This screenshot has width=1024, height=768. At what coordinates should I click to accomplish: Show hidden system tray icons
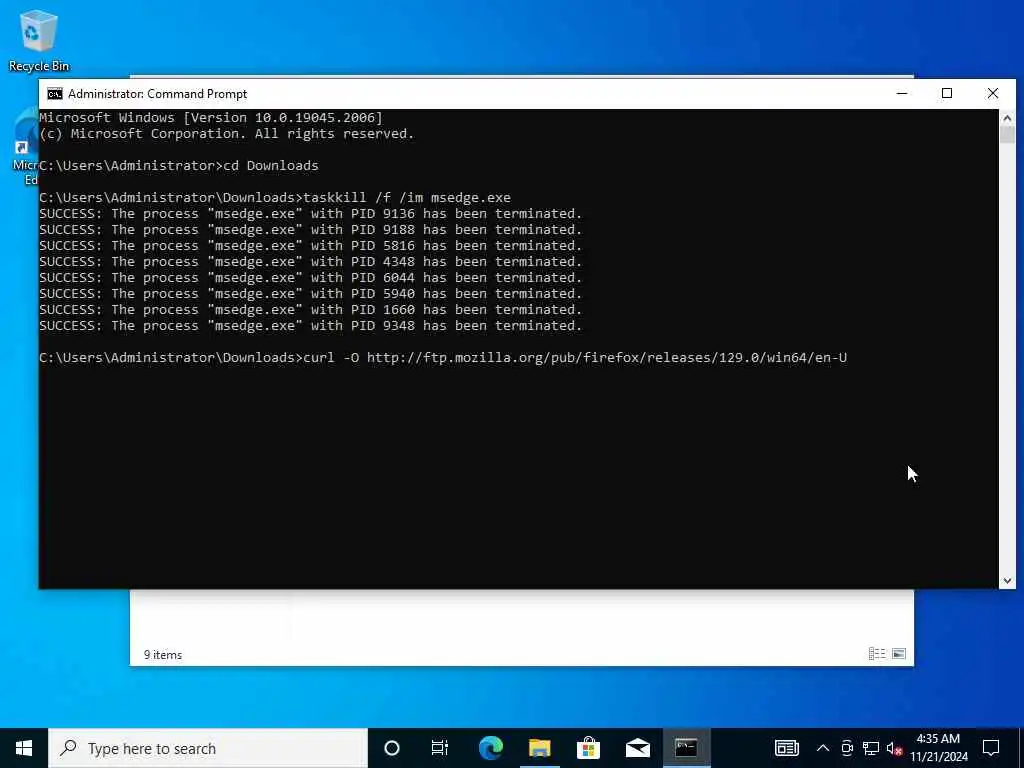tap(823, 748)
